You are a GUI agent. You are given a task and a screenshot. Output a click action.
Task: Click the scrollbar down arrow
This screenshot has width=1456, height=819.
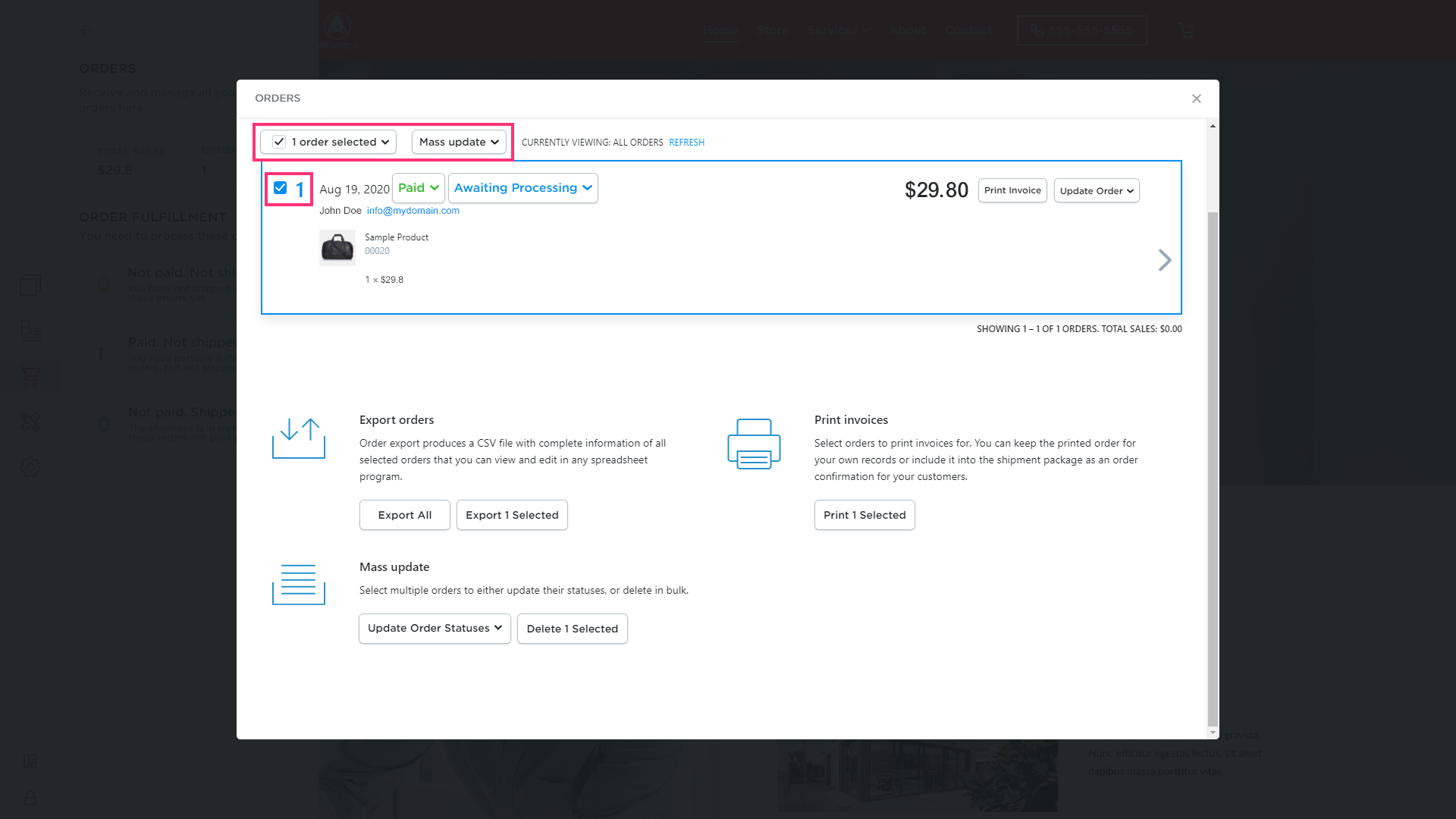[1213, 733]
